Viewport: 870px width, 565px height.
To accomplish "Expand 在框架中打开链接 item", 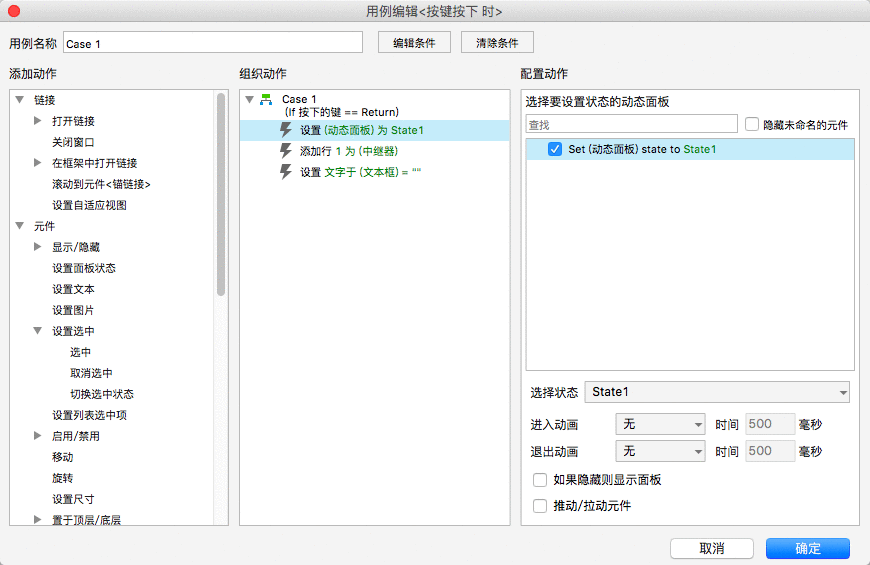I will (x=37, y=163).
